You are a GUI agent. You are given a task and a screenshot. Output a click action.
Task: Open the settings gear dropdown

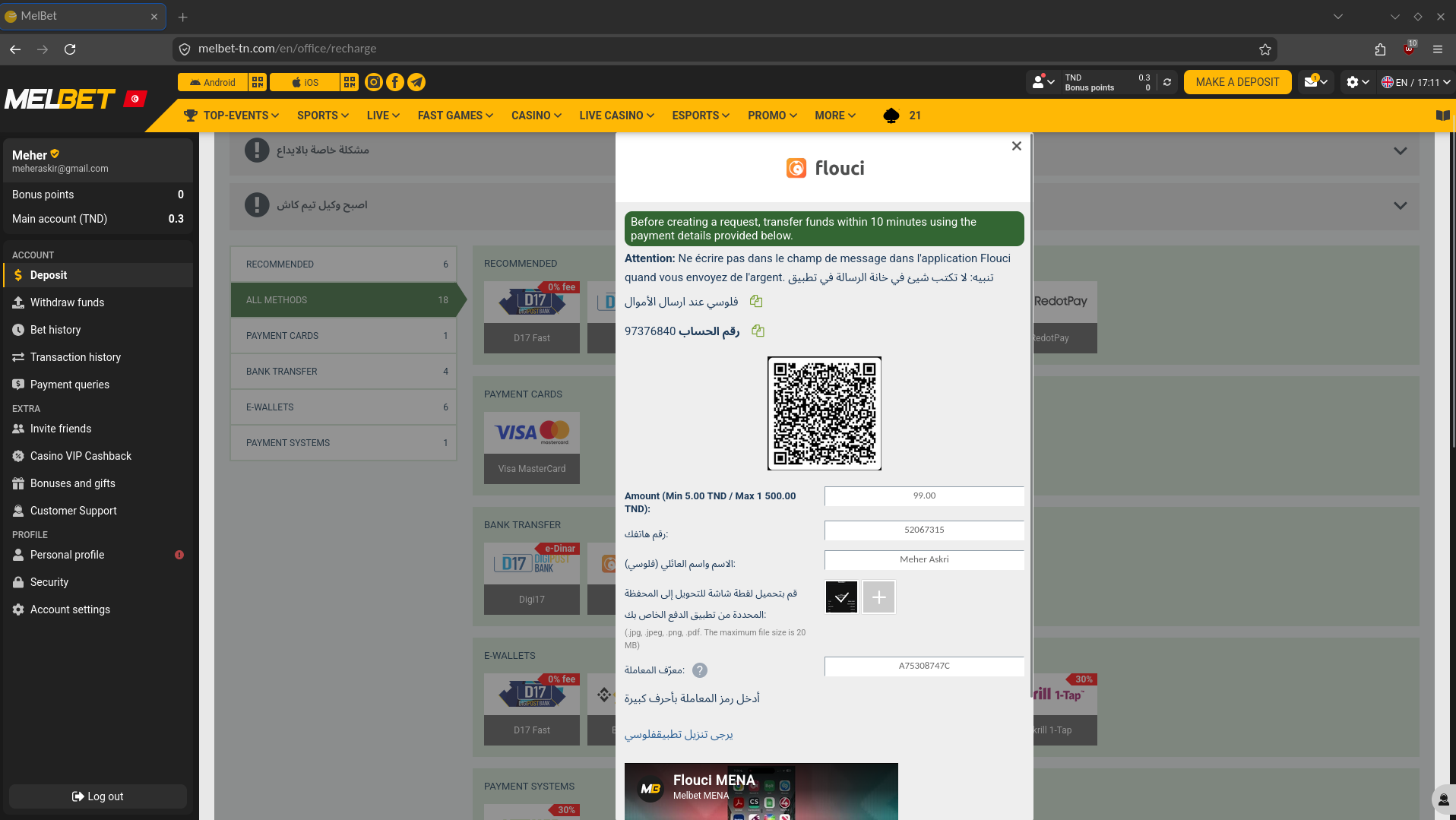[x=1357, y=82]
